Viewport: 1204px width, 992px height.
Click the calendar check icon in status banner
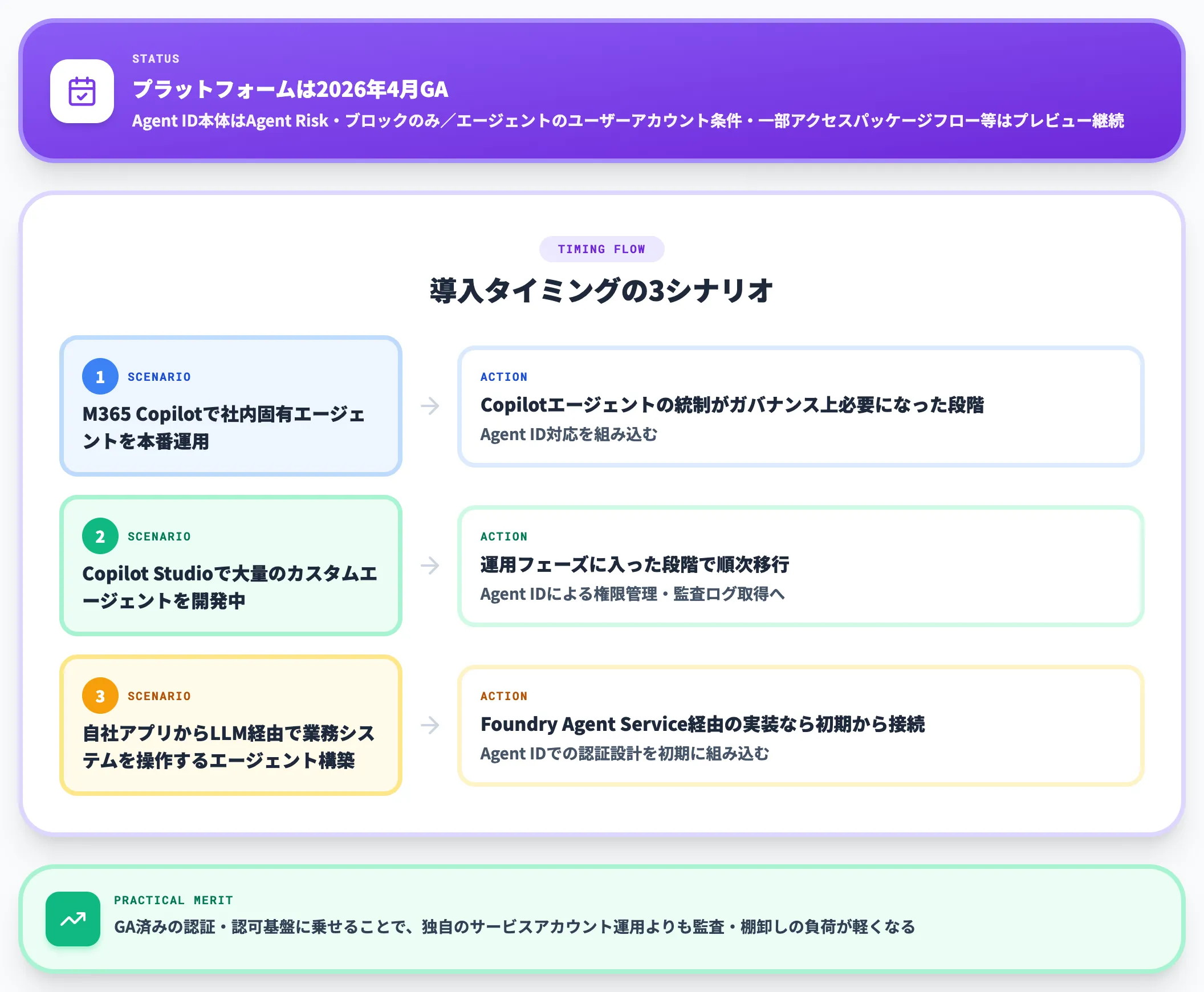pos(82,91)
